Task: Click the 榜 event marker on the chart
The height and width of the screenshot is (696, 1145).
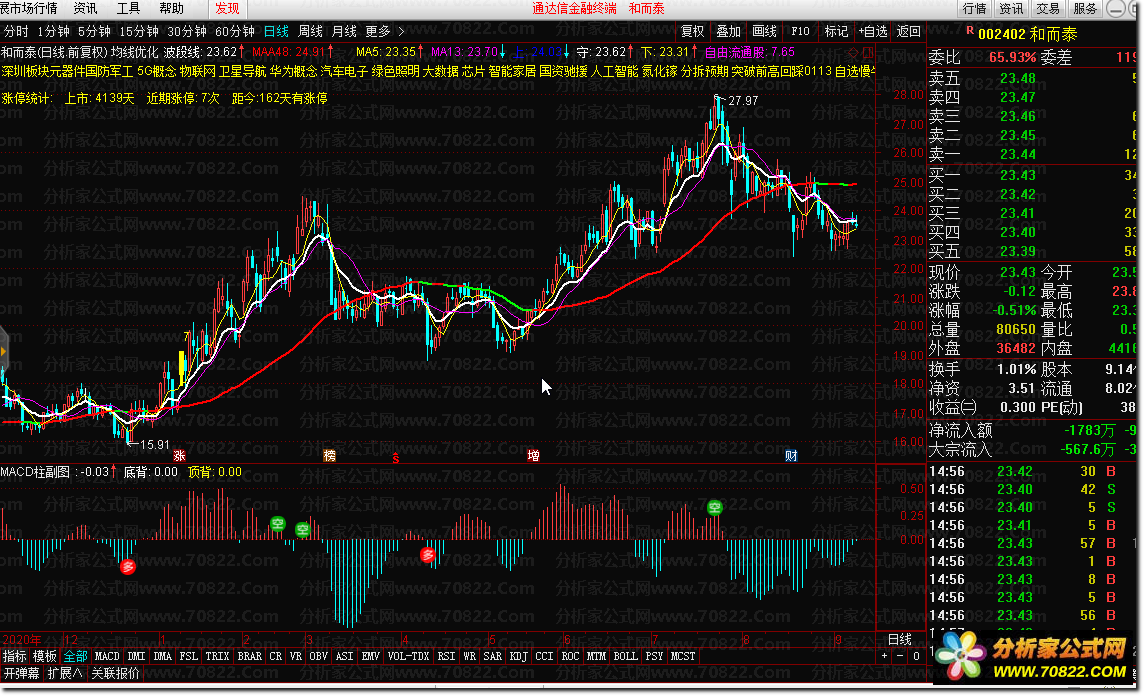Action: [329, 456]
